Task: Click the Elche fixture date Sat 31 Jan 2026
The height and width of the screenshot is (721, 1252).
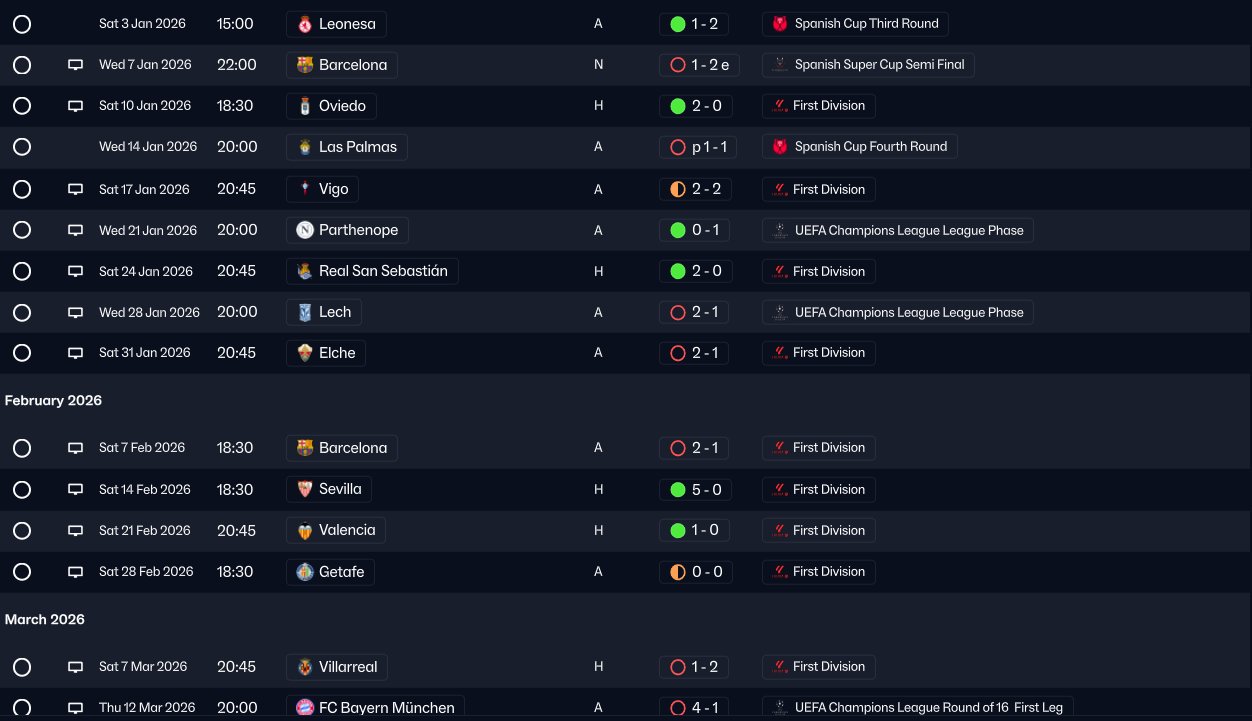Action: [x=145, y=353]
